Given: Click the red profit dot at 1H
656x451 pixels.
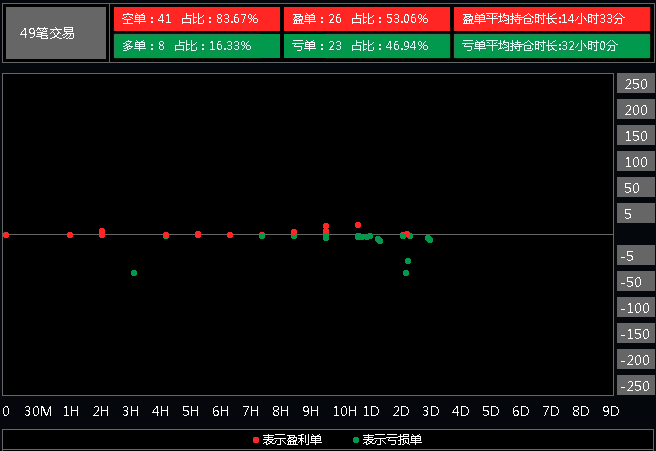Looking at the screenshot, I should [70, 235].
